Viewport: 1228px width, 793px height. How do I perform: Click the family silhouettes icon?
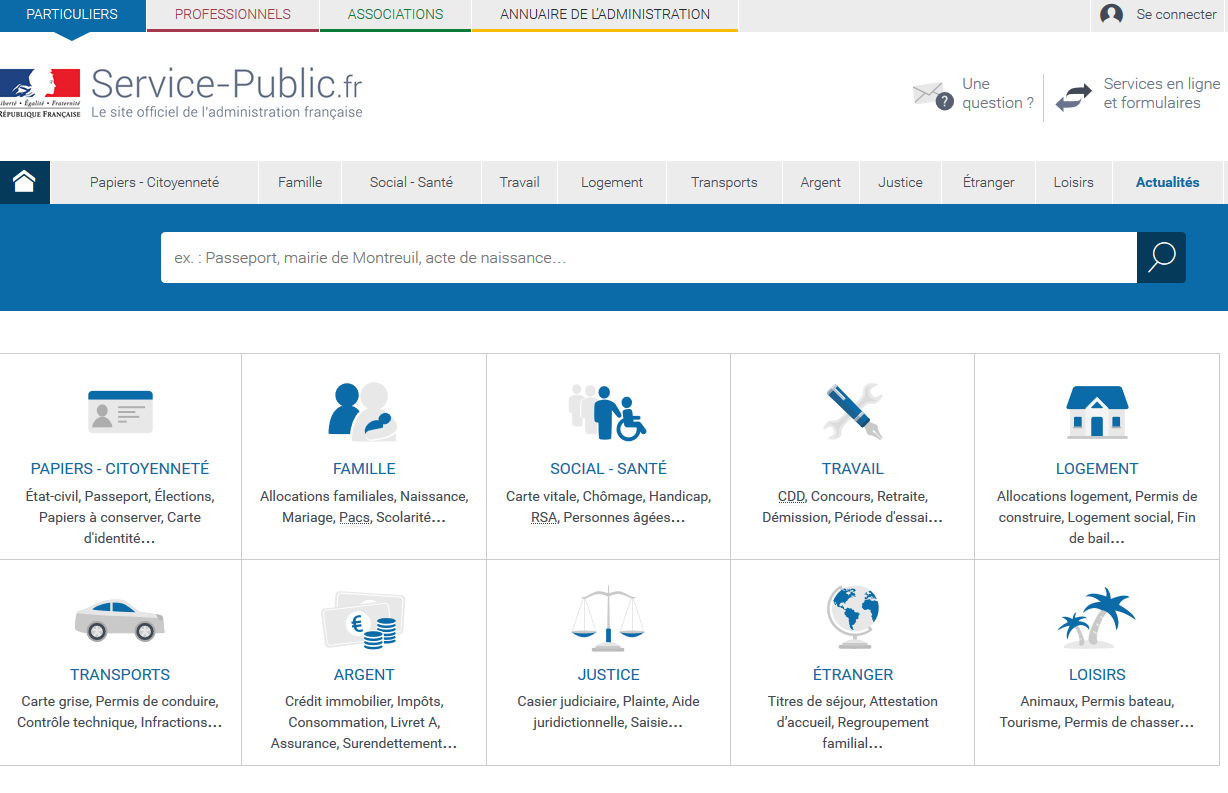point(363,411)
